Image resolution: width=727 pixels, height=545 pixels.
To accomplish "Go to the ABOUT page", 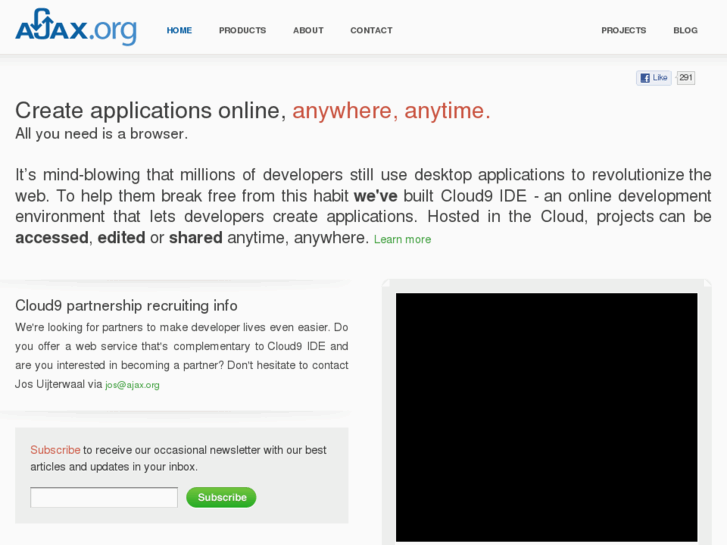I will click(x=308, y=31).
